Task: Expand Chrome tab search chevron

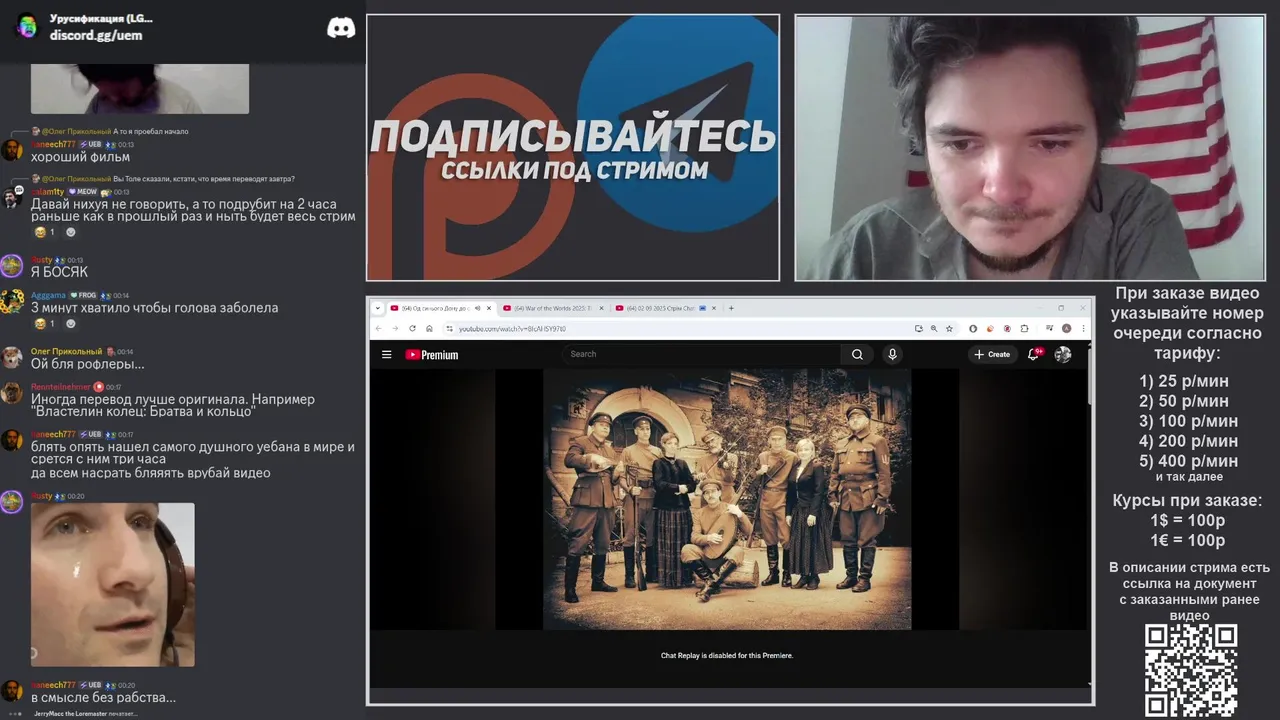Action: [378, 308]
